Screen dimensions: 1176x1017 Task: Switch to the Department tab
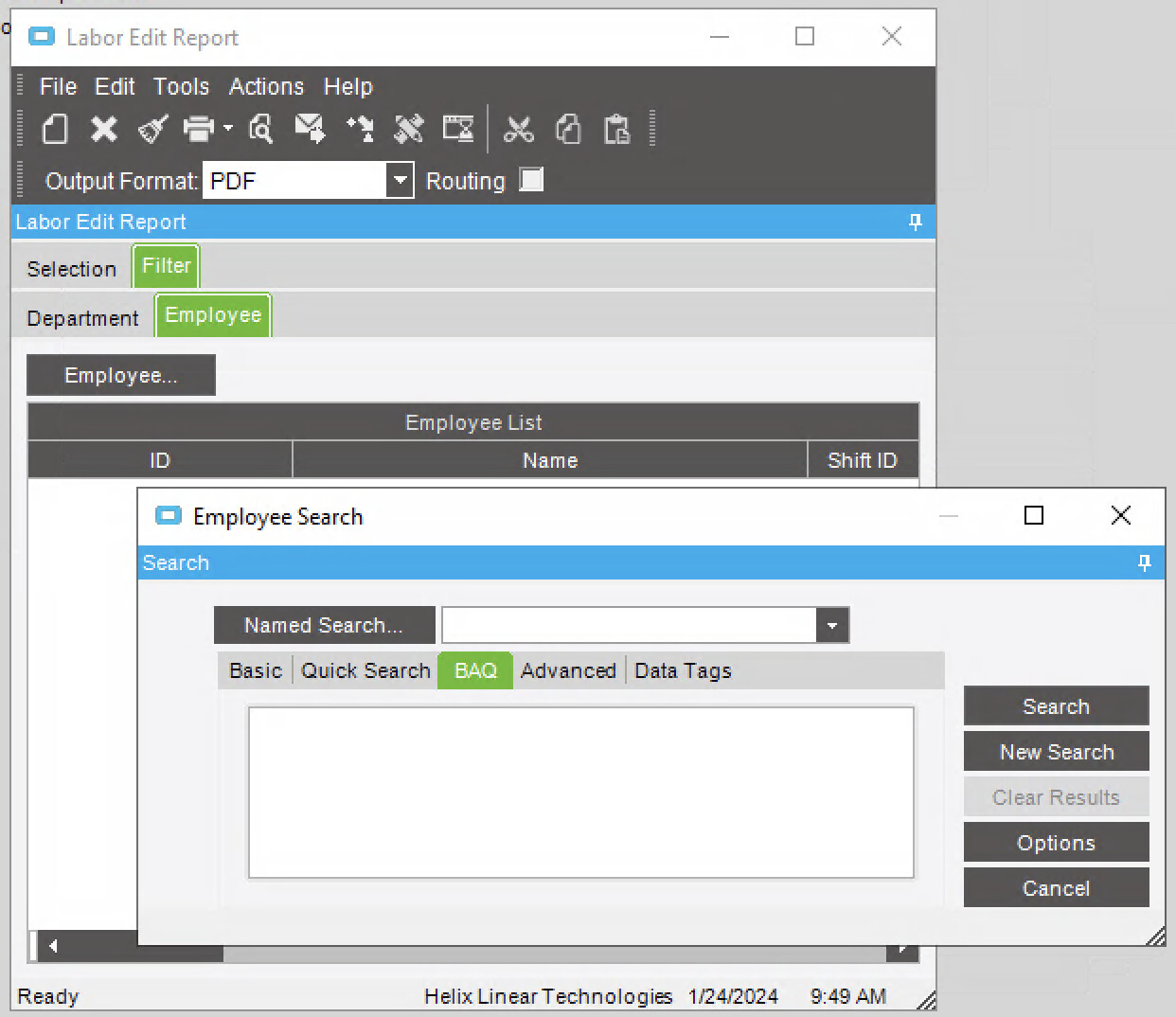tap(82, 318)
